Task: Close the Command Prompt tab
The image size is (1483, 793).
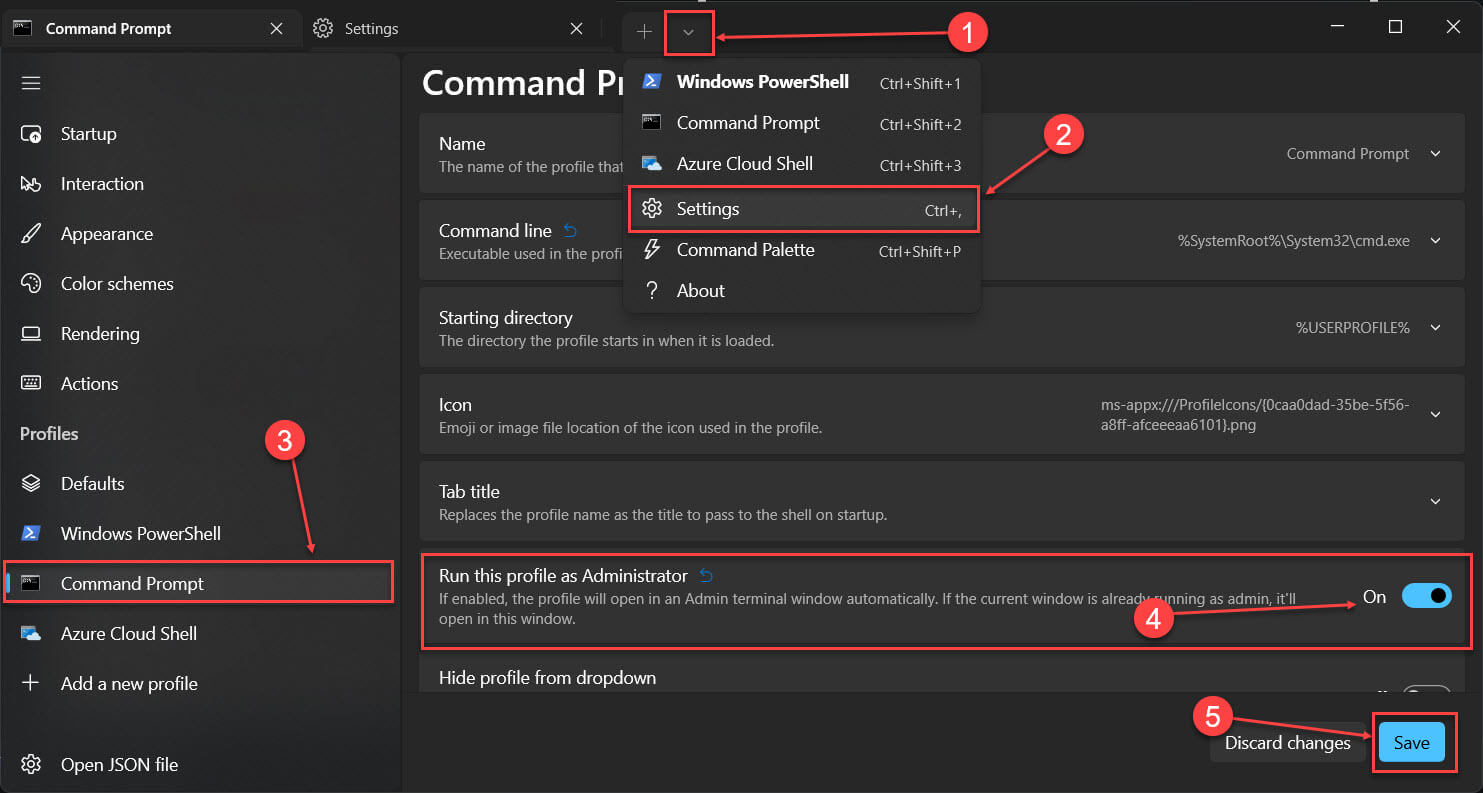Action: (277, 29)
